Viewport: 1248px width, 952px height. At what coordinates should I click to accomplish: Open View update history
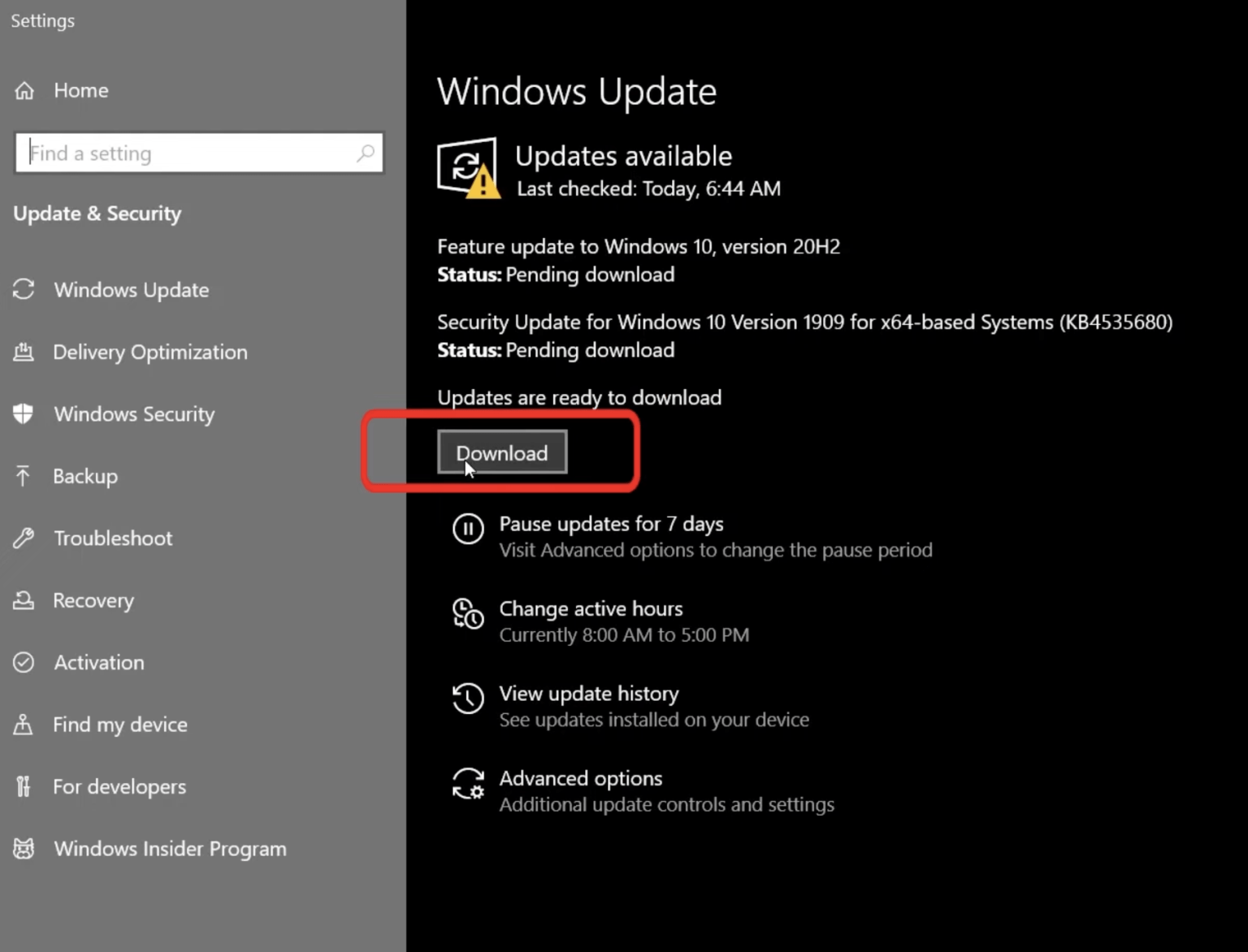point(589,694)
